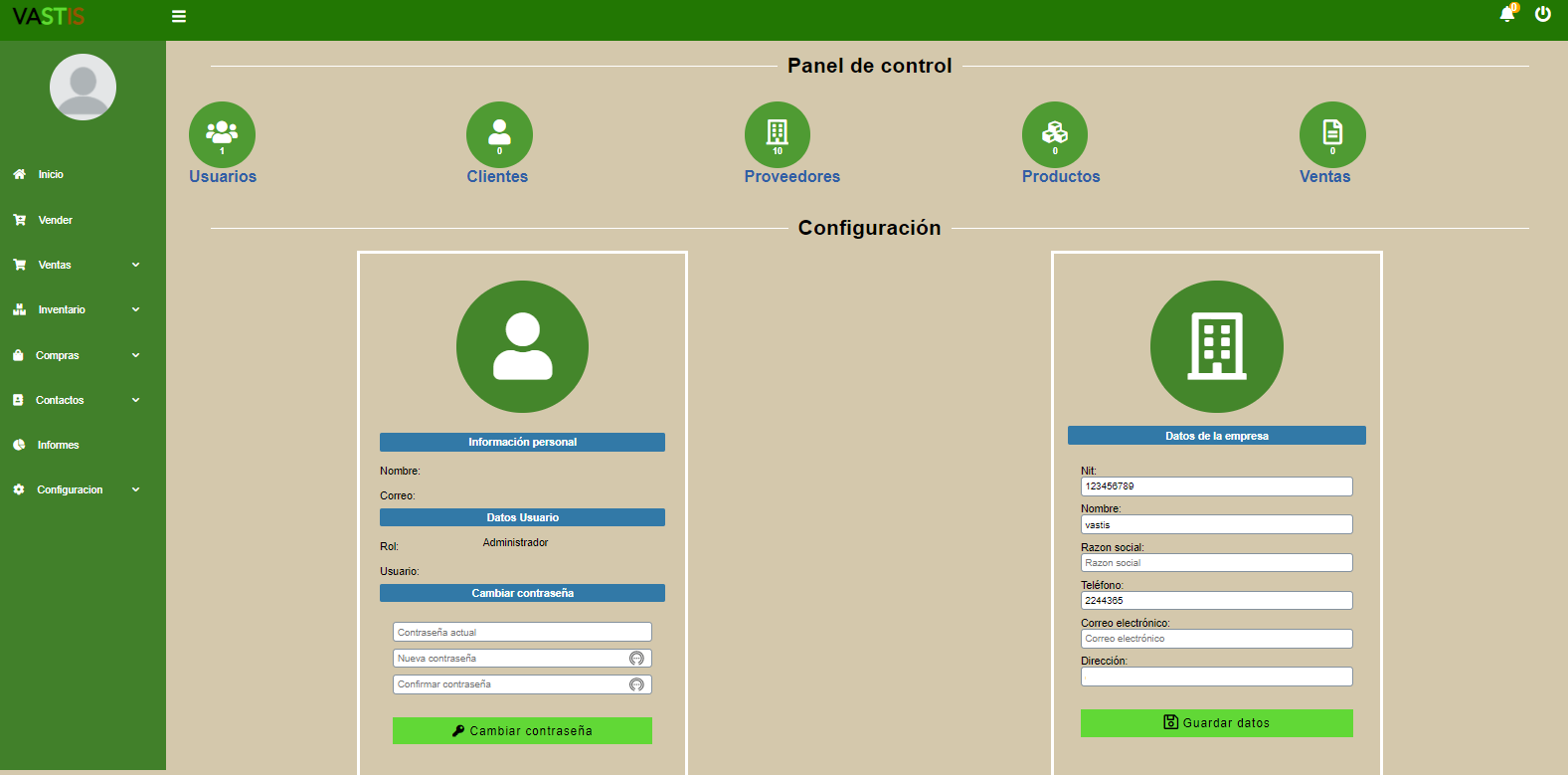This screenshot has height=775, width=1568.
Task: Focus the Dirección input field
Action: [x=1217, y=677]
